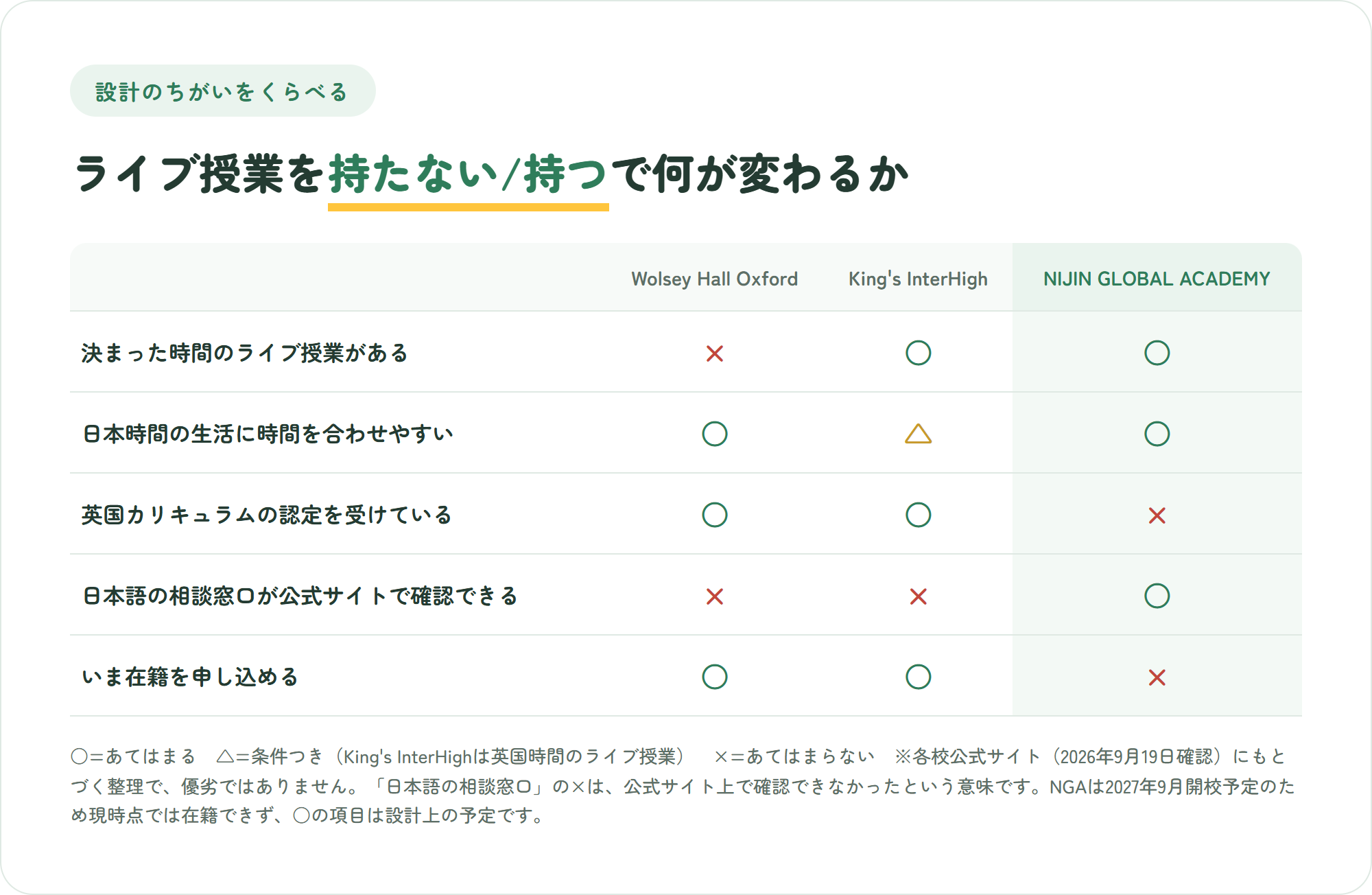The width and height of the screenshot is (1372, 895).
Task: Click Wolsey Hall circle in 英国カリキュラム row
Action: (715, 515)
